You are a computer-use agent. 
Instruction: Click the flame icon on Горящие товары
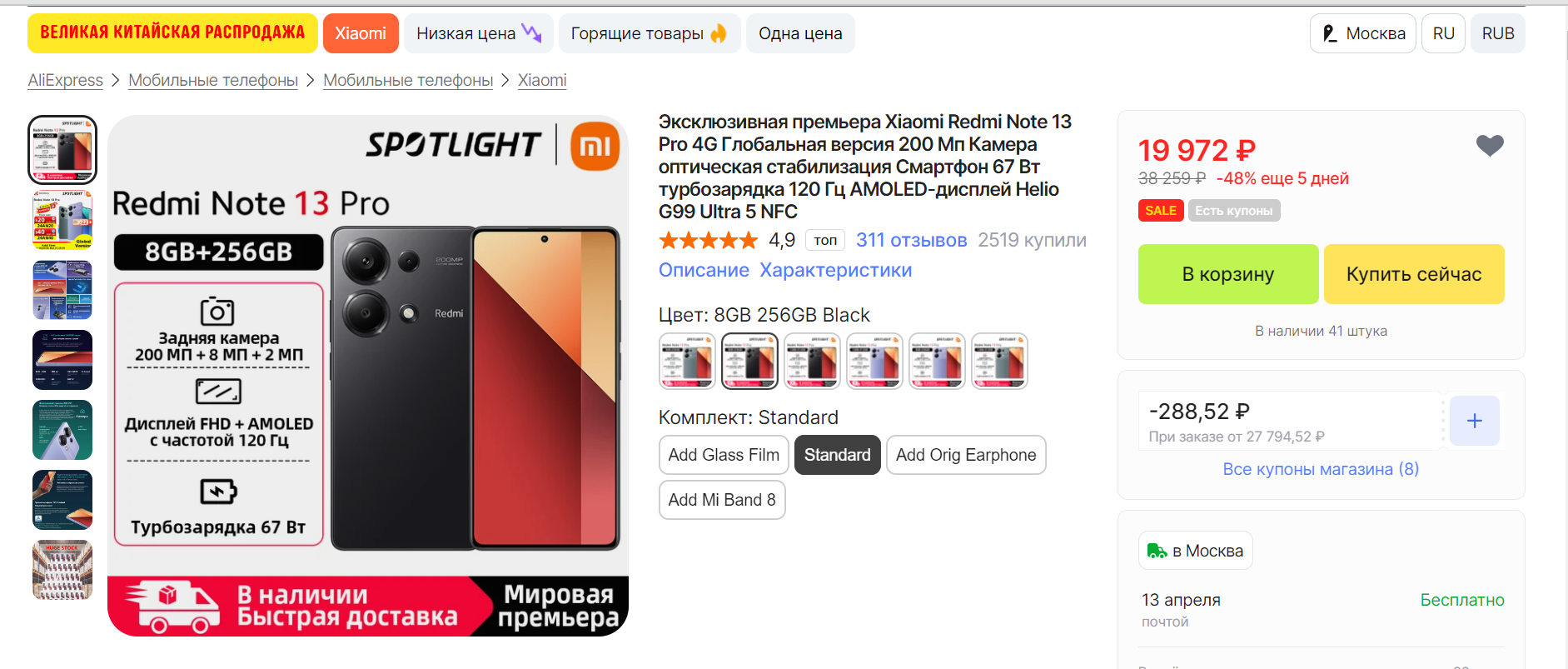[x=719, y=33]
